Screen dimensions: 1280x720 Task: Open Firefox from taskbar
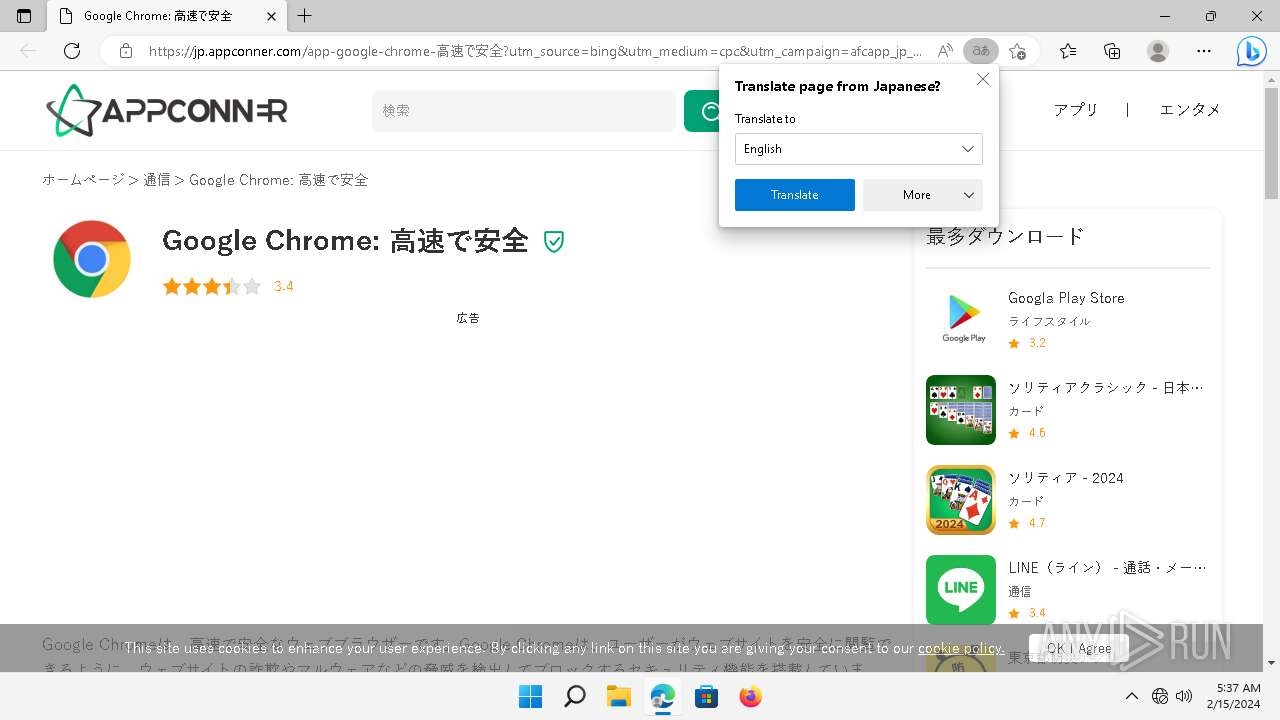pyautogui.click(x=750, y=697)
